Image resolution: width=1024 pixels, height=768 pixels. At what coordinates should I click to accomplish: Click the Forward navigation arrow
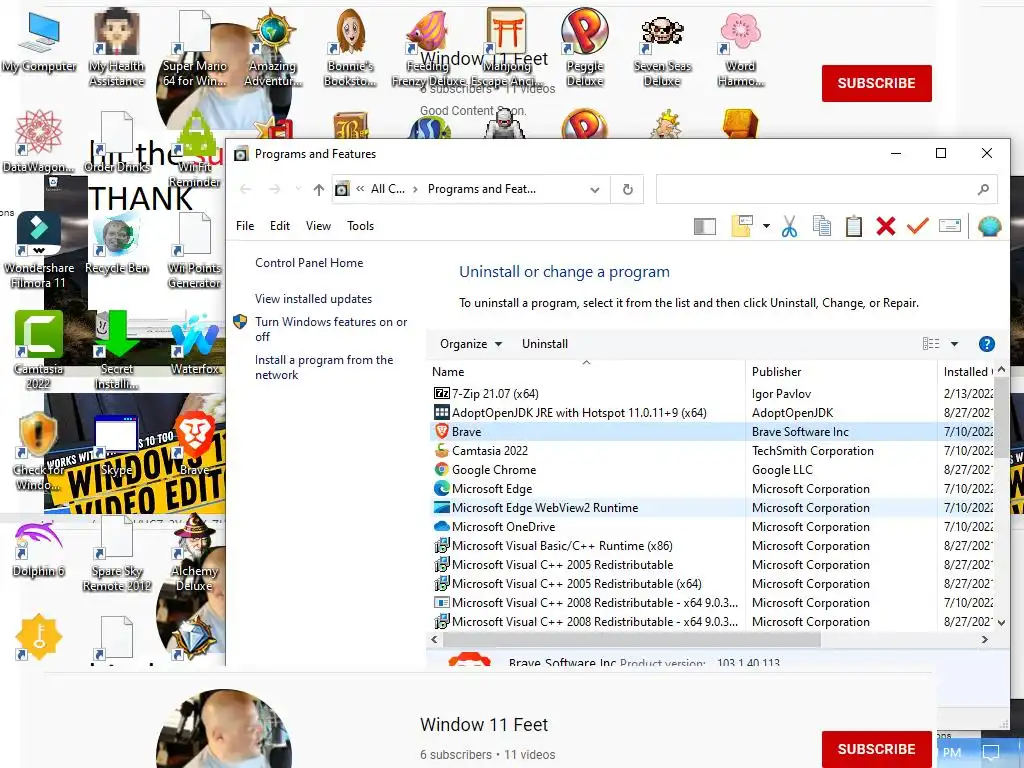point(274,189)
